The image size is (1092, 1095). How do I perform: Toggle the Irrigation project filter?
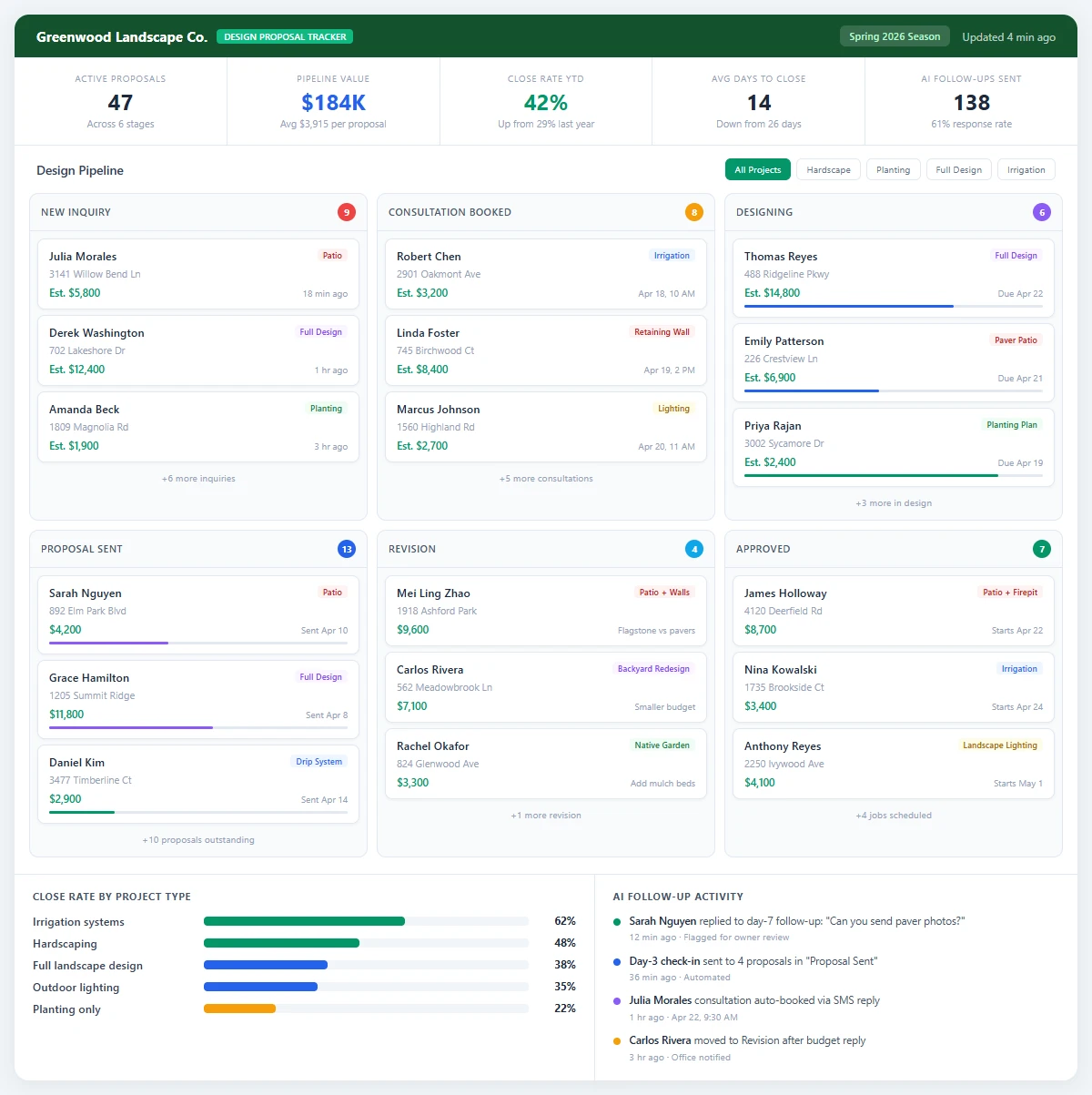(x=1026, y=169)
